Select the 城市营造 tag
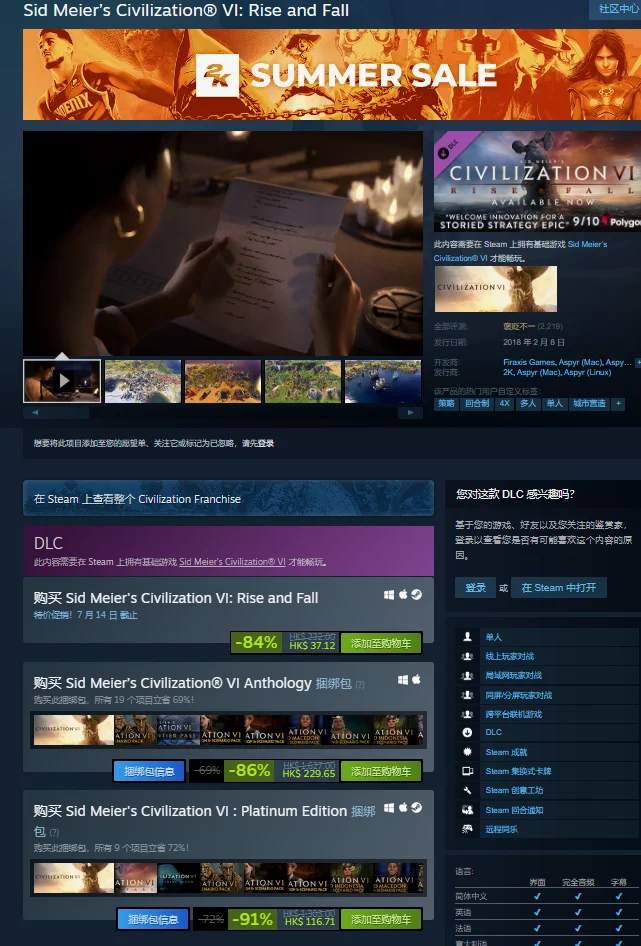 589,404
